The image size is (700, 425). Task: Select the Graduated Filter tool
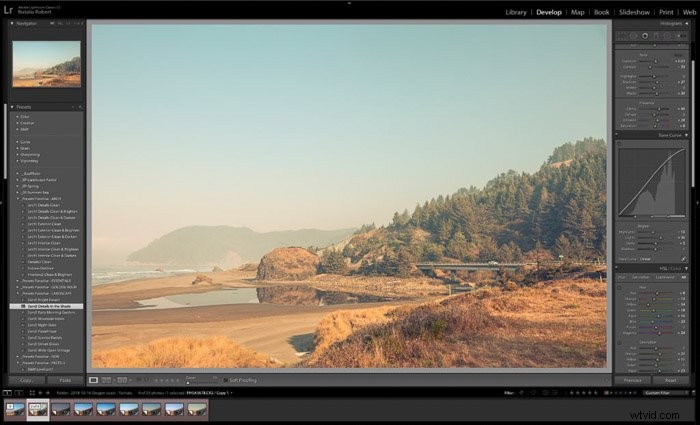656,36
